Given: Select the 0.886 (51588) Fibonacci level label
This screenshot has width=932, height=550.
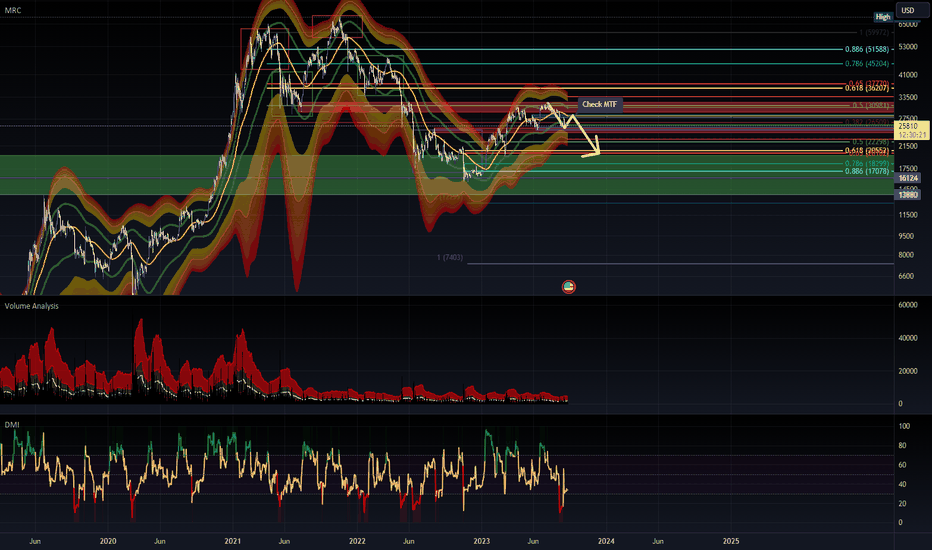Looking at the screenshot, I should [867, 49].
